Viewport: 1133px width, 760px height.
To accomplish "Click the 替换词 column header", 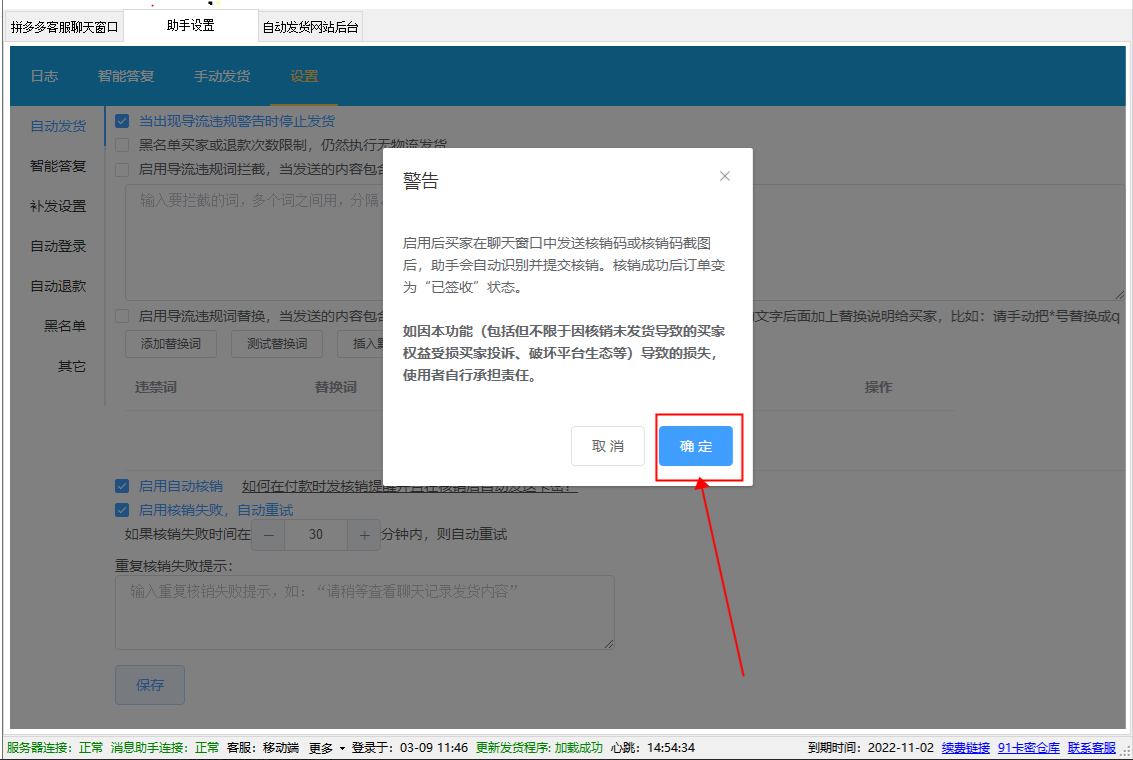I will point(335,387).
